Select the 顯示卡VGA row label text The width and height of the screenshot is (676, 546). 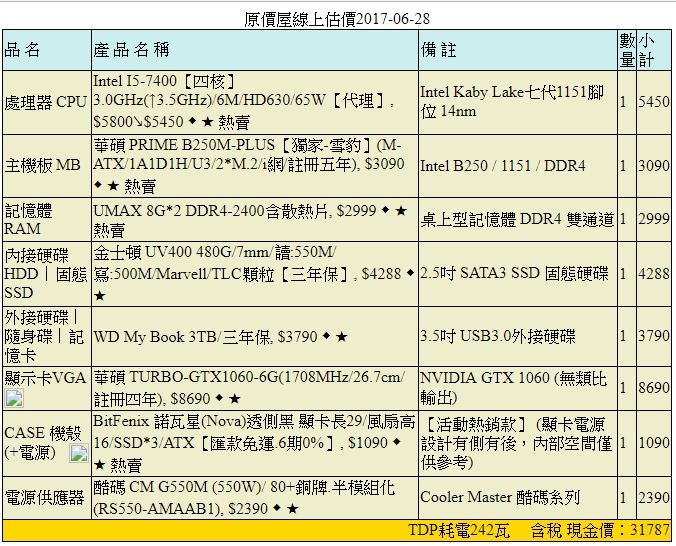pyautogui.click(x=45, y=378)
